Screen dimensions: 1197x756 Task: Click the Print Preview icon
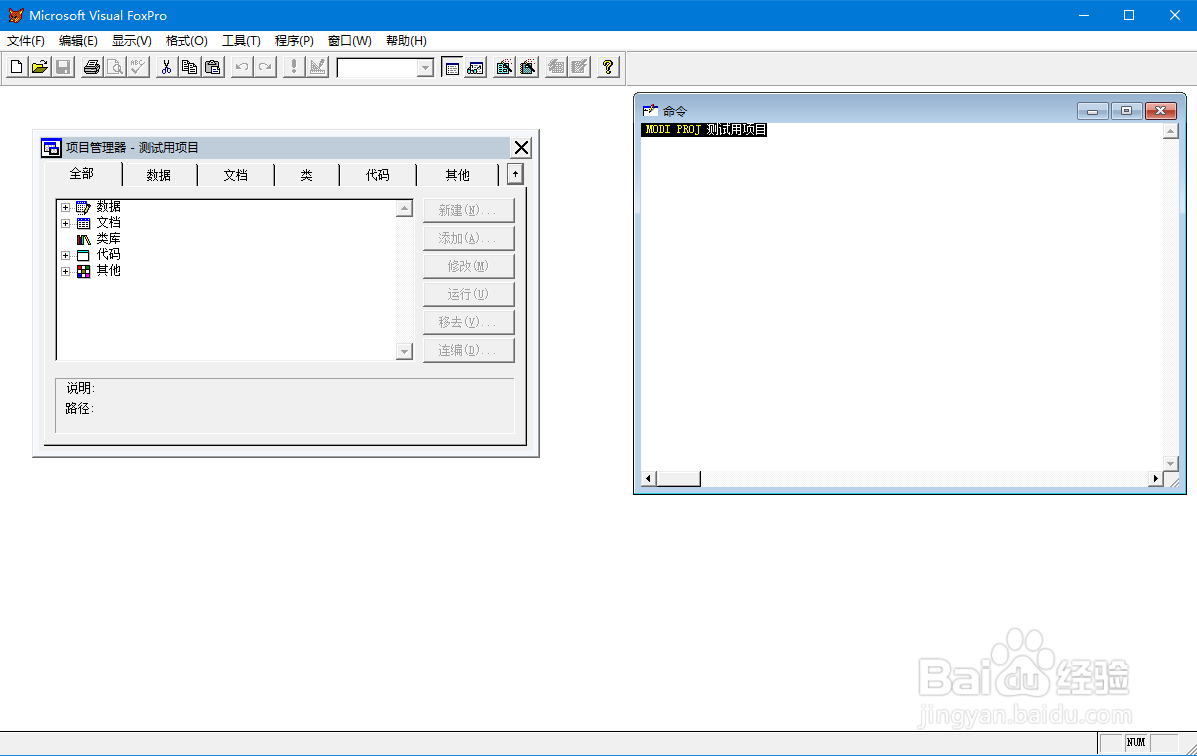click(x=115, y=67)
